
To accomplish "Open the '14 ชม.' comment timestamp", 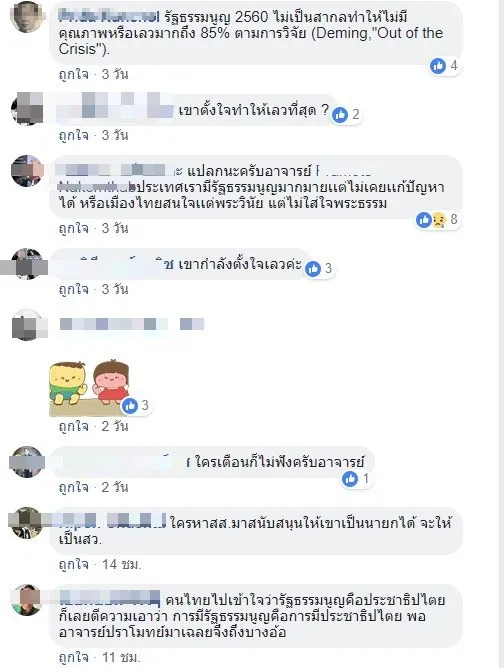I will coord(121,565).
